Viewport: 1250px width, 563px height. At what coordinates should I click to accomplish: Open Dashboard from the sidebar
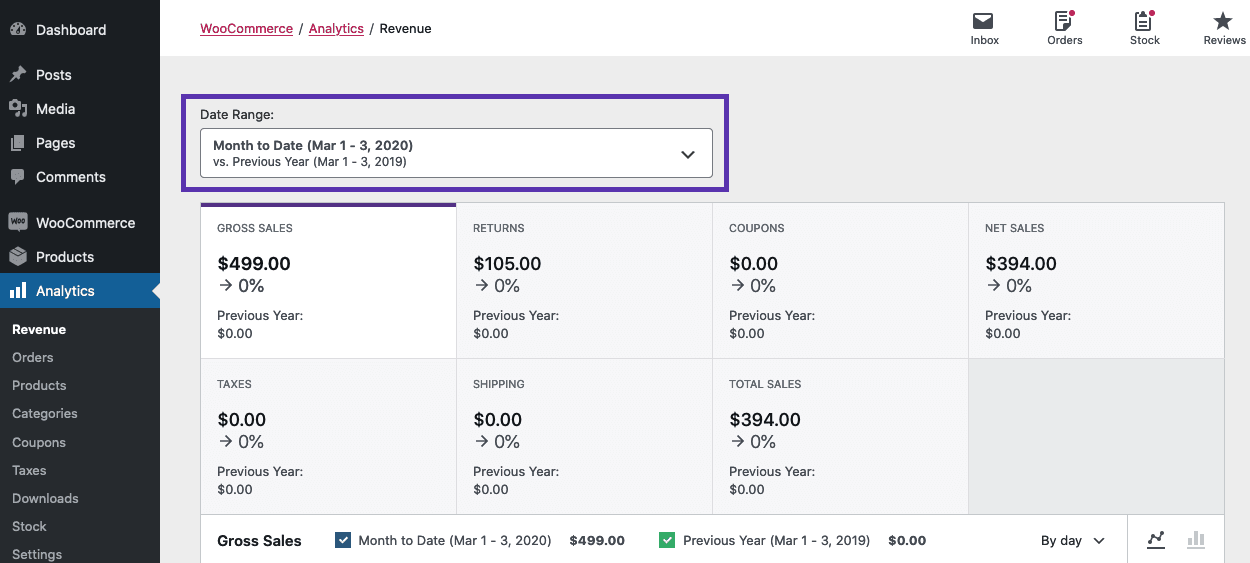[70, 30]
